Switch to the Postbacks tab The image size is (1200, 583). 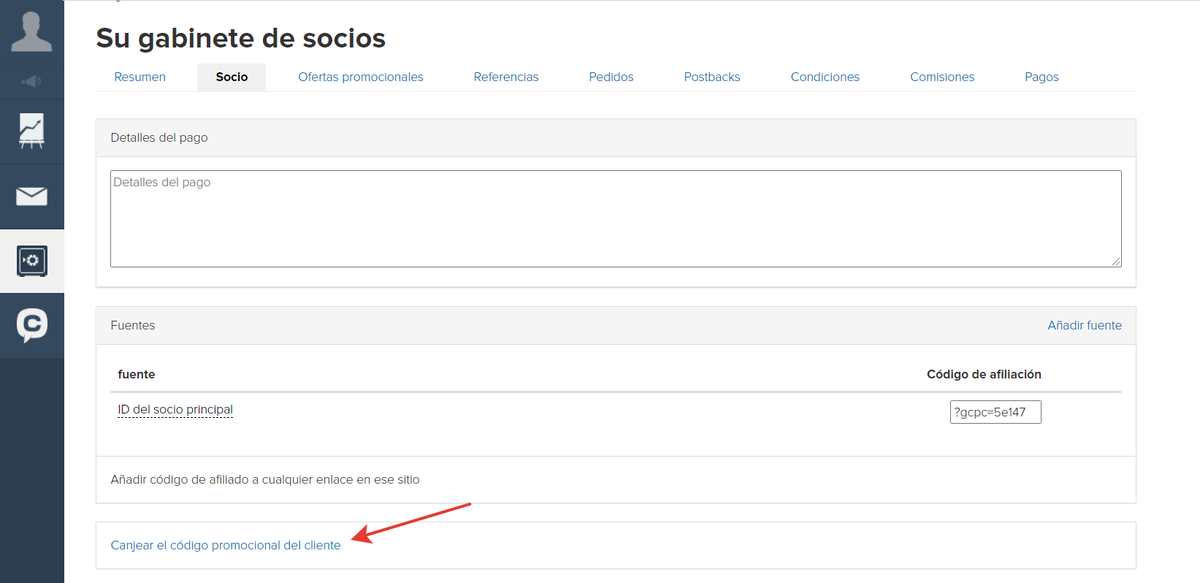(712, 77)
